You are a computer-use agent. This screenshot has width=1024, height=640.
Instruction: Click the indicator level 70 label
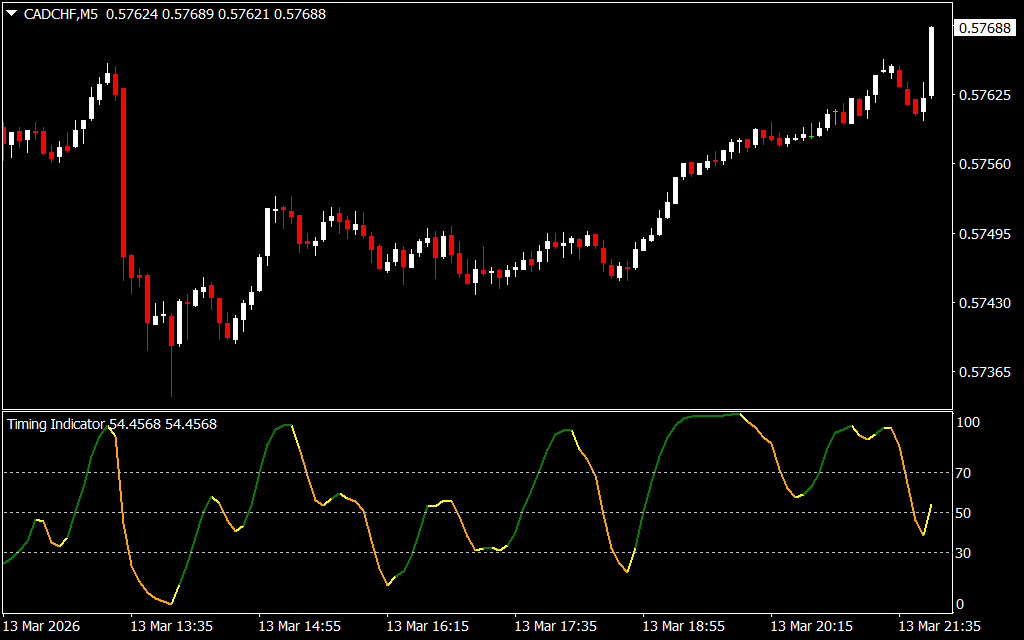tap(964, 473)
